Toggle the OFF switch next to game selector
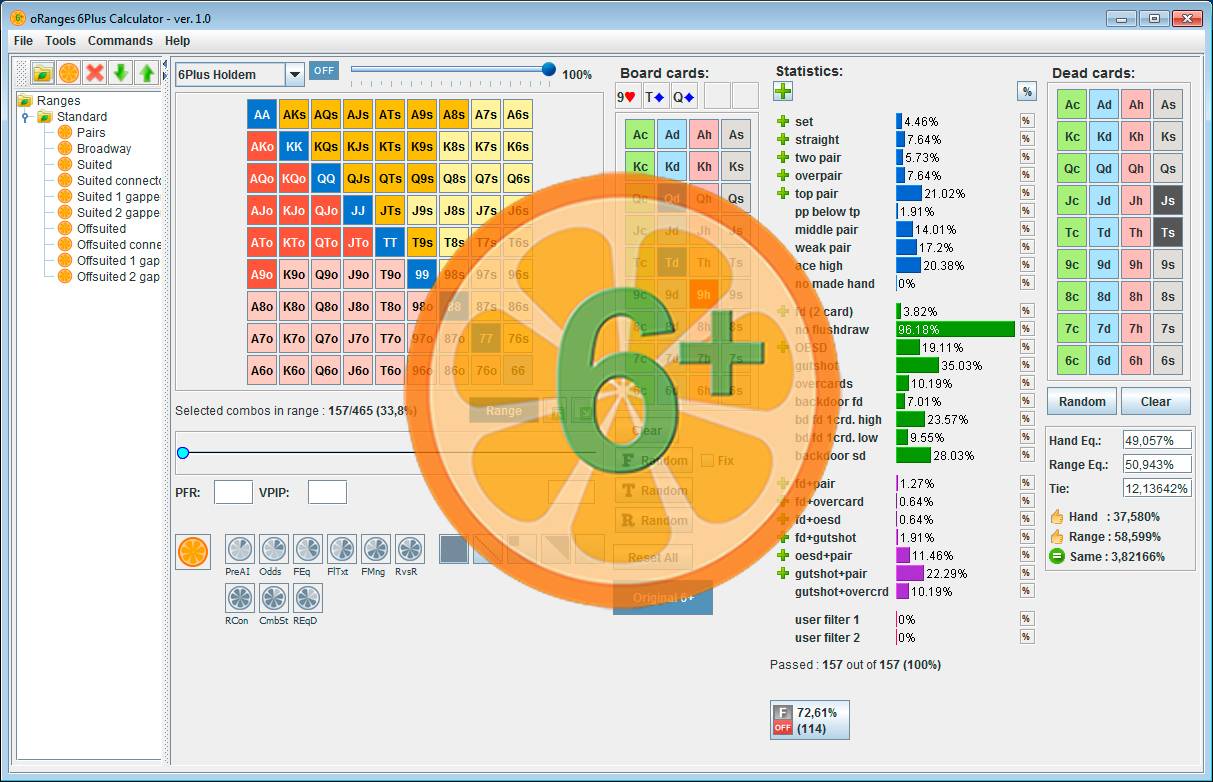The height and width of the screenshot is (782, 1213). [323, 71]
